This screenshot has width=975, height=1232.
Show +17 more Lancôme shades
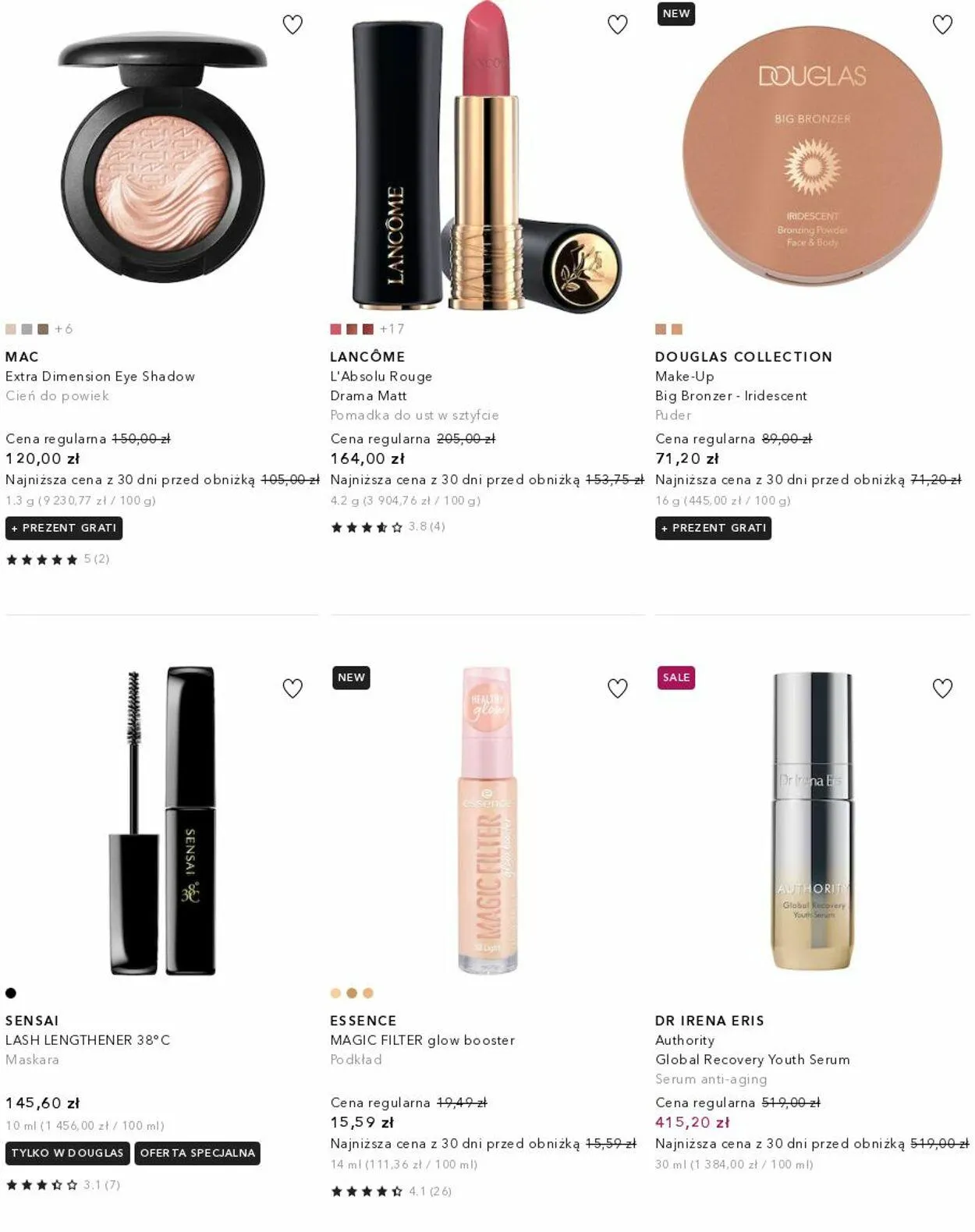click(x=392, y=329)
